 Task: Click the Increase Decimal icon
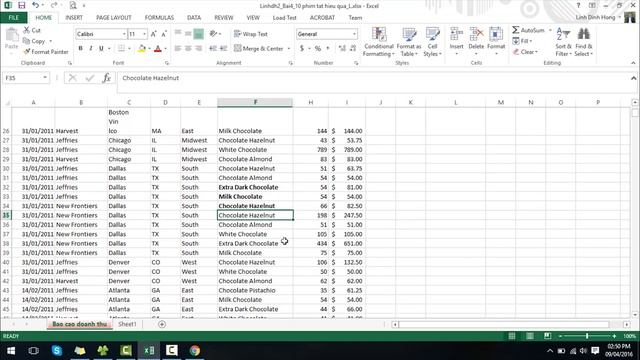342,48
